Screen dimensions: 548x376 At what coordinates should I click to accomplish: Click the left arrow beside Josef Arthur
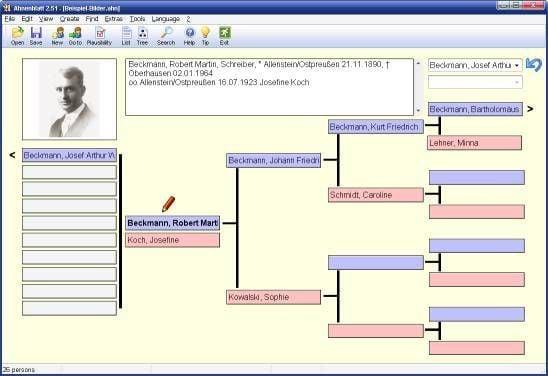[12, 155]
